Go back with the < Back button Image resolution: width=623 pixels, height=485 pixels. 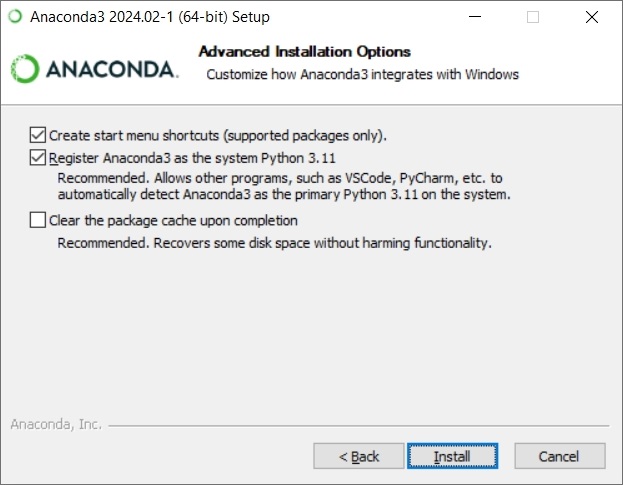(359, 456)
